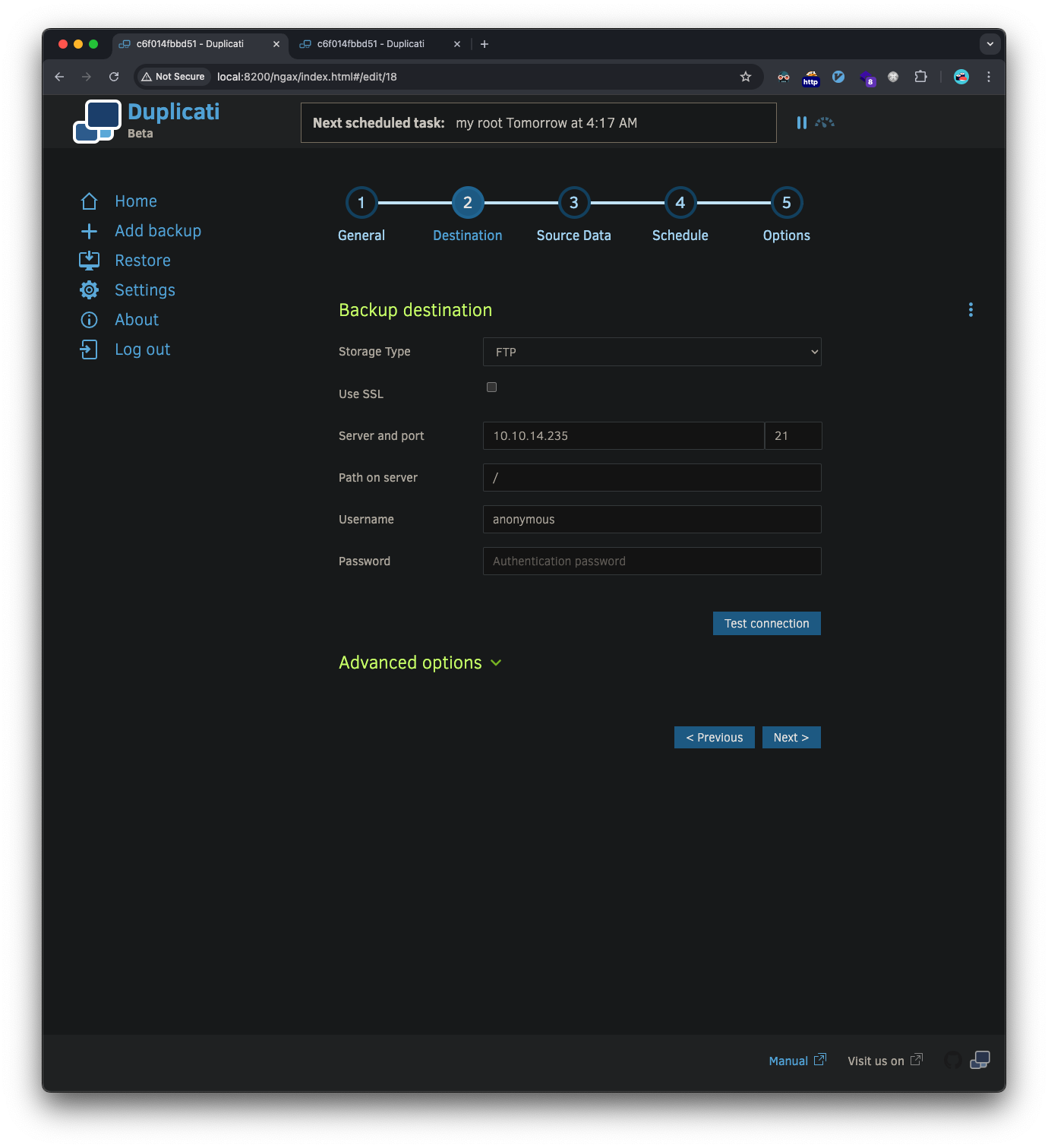Click the Settings gear icon

pos(89,290)
